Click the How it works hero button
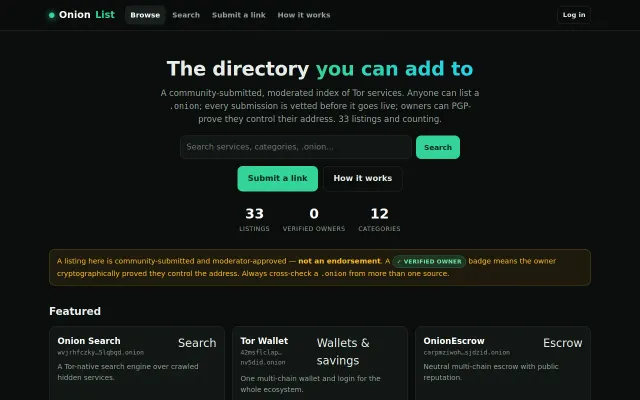The image size is (640, 400). pos(363,178)
